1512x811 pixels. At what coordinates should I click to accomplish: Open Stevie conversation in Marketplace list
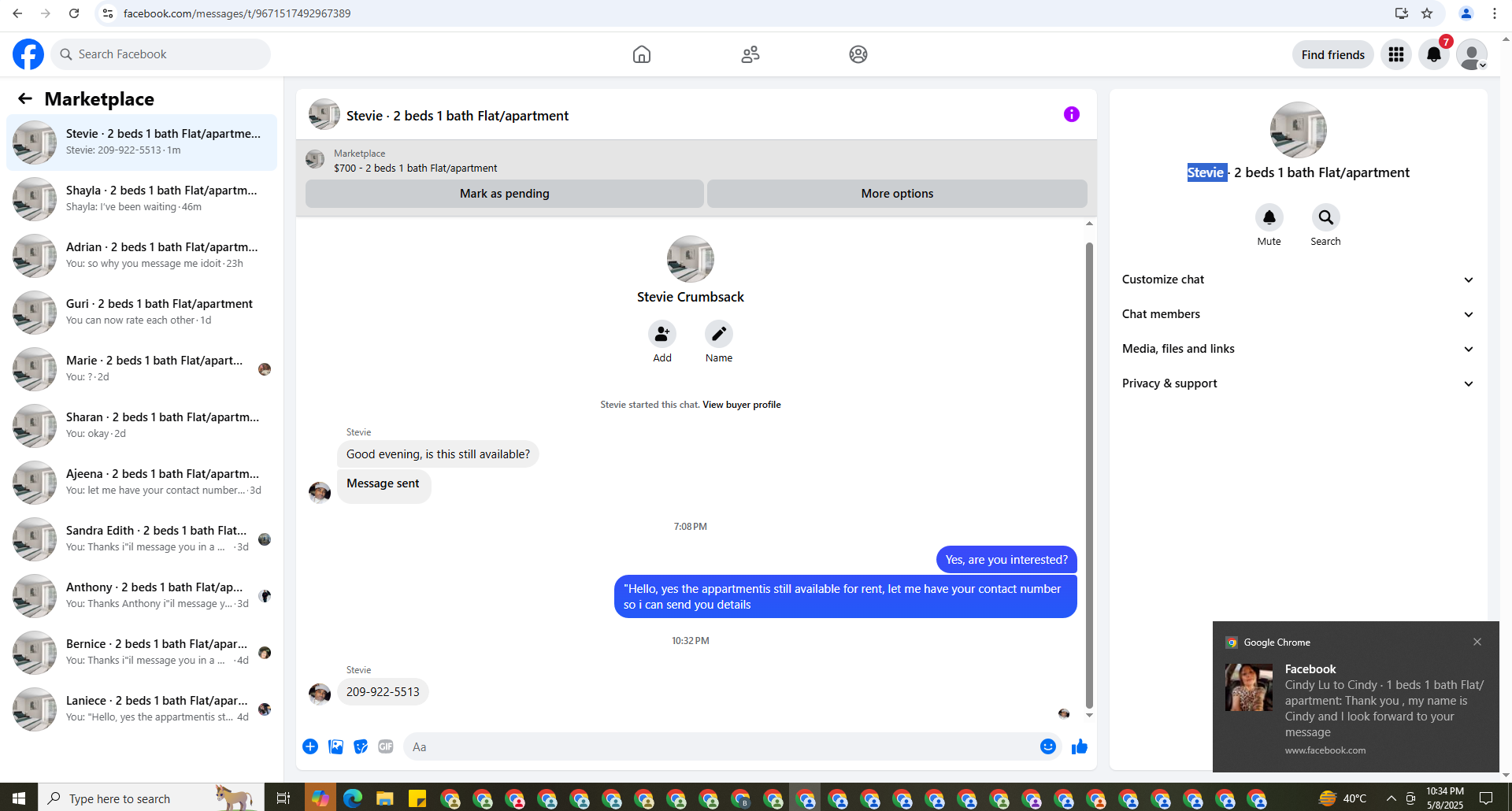[142, 143]
